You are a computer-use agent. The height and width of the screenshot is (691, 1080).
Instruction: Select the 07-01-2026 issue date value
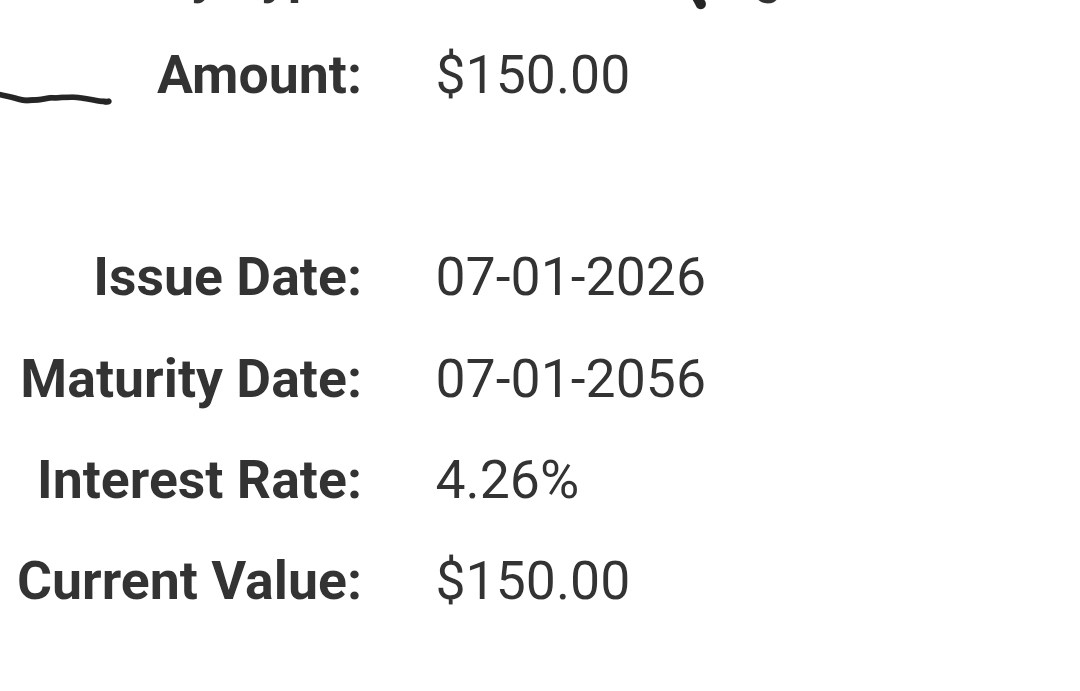tap(570, 277)
